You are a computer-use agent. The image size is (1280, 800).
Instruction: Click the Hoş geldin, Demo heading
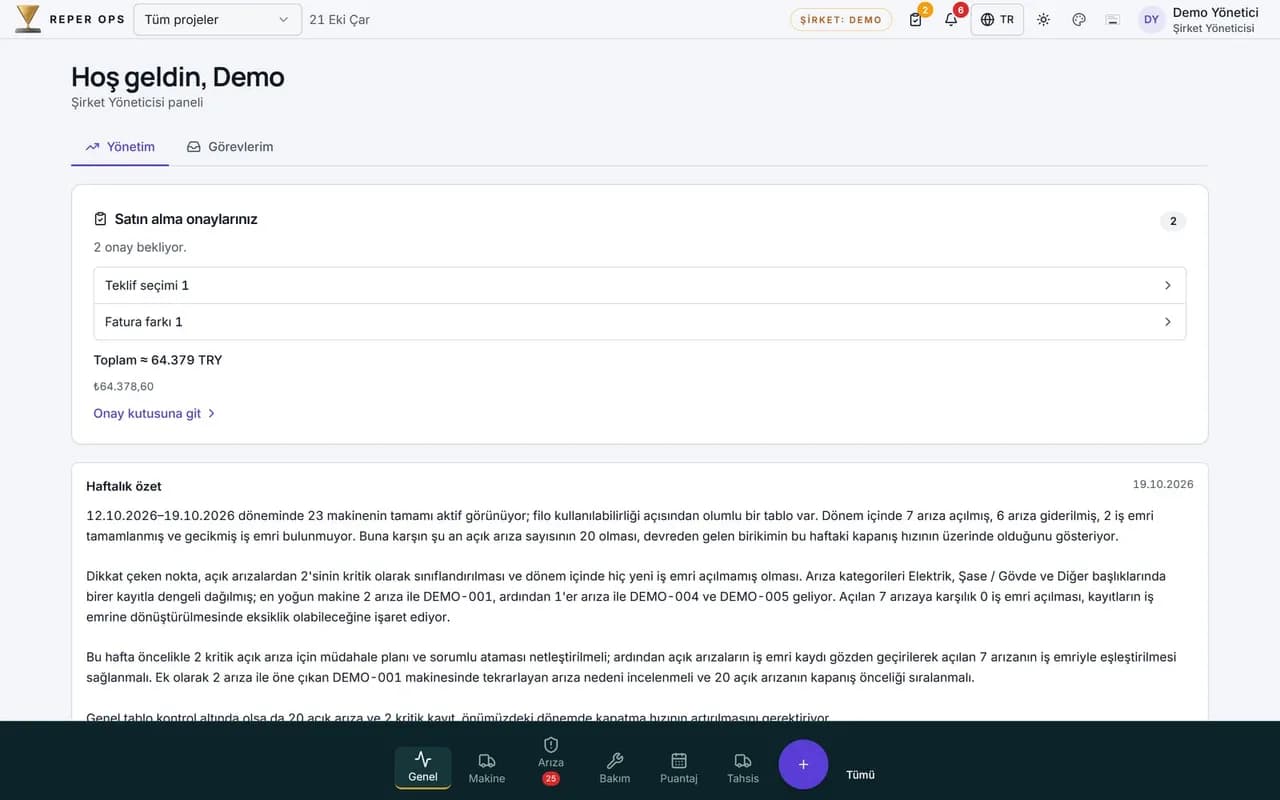[x=178, y=77]
